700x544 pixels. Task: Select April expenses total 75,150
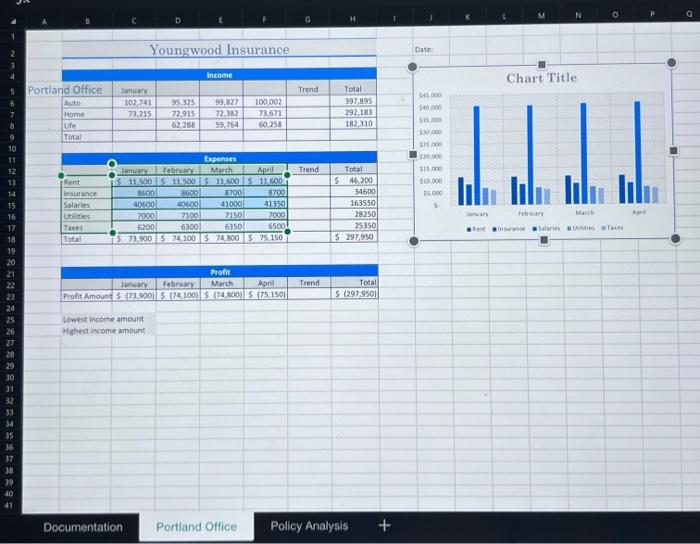(265, 237)
